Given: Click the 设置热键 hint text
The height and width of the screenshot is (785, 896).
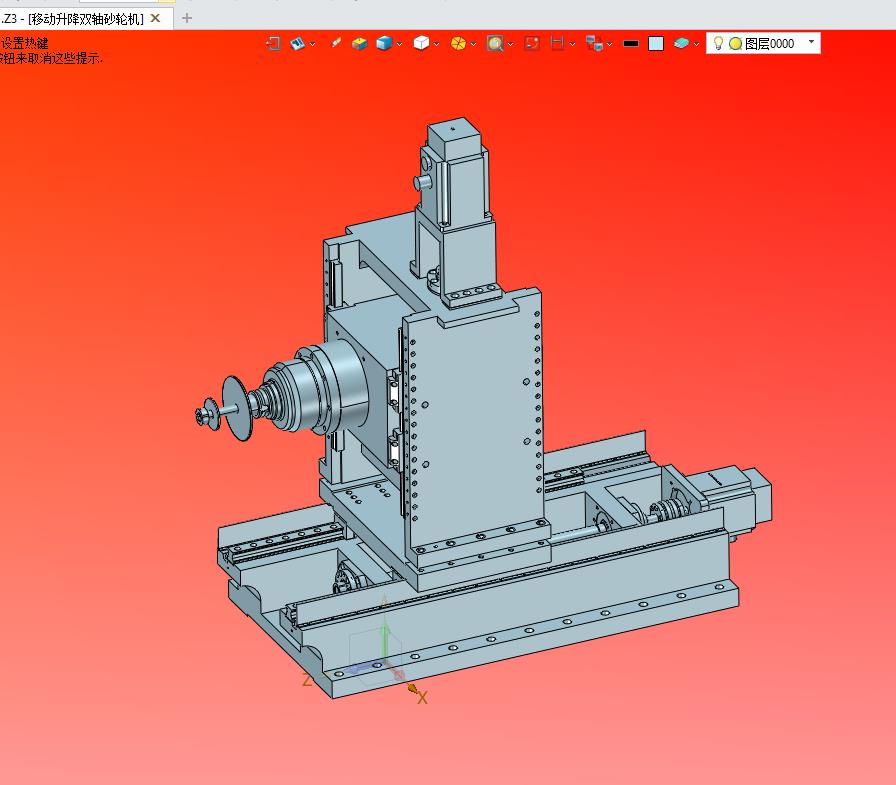Looking at the screenshot, I should click(x=25, y=43).
